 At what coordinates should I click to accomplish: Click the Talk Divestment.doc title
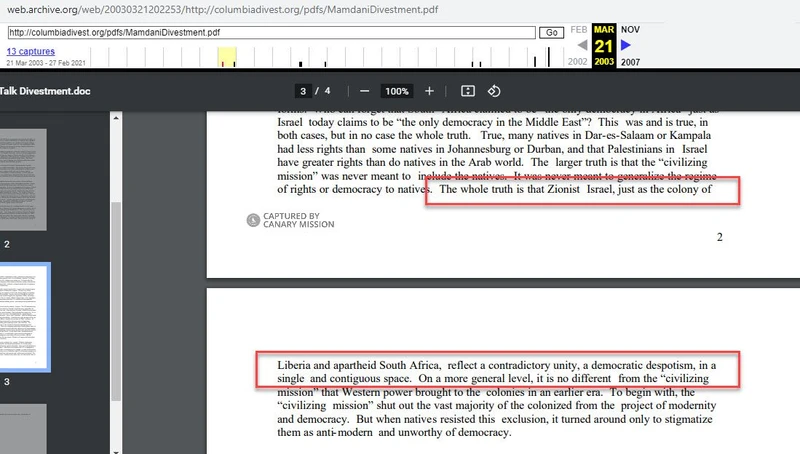(45, 91)
